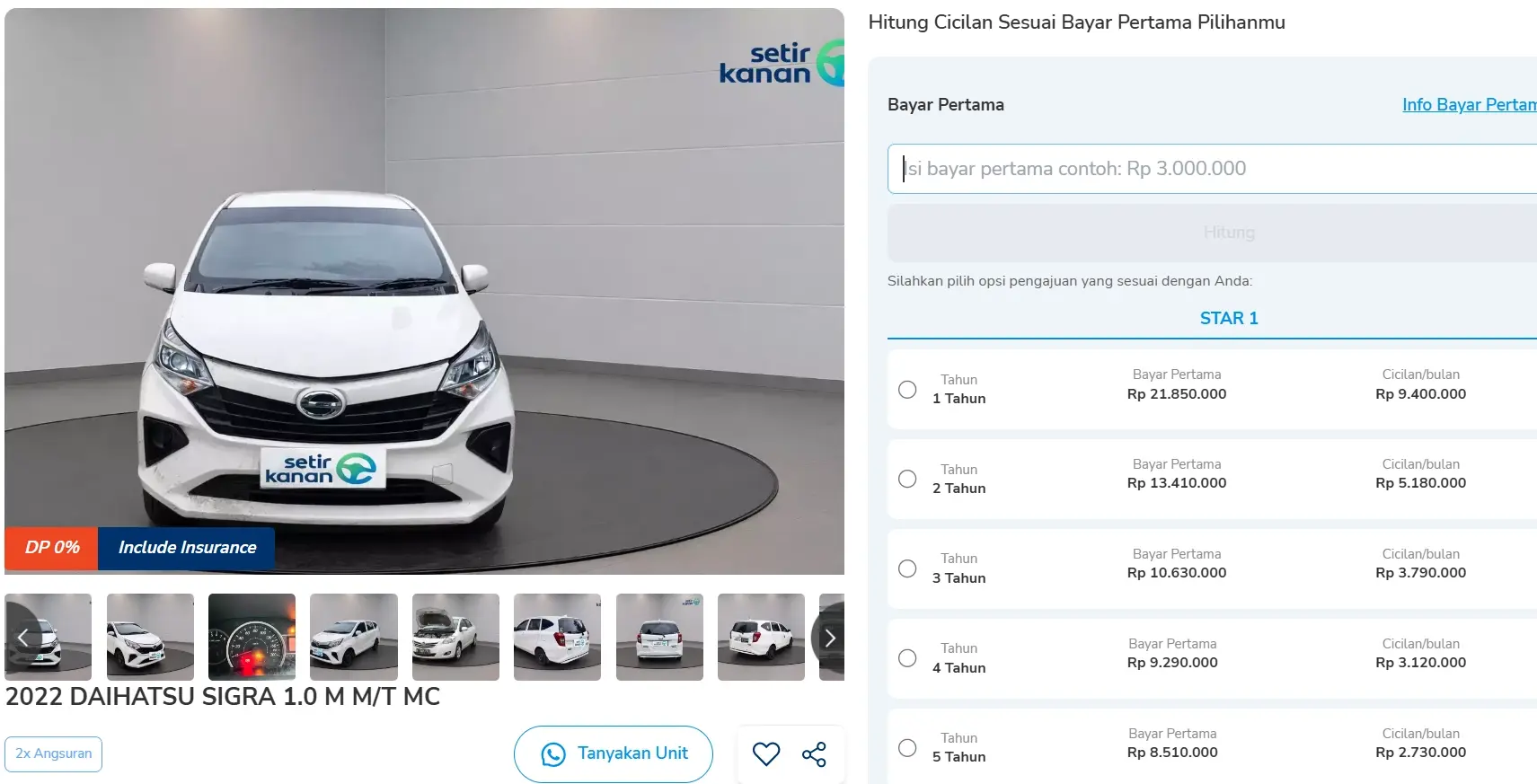Click the Include Insurance badge

click(x=187, y=548)
